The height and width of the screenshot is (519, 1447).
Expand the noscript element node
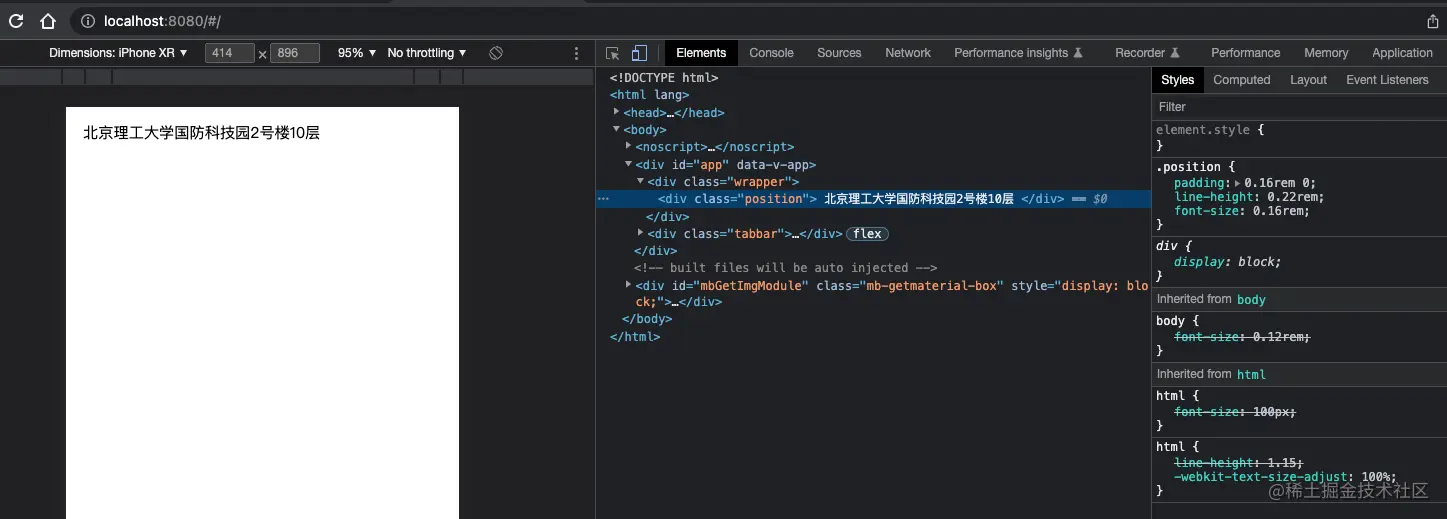pos(628,146)
